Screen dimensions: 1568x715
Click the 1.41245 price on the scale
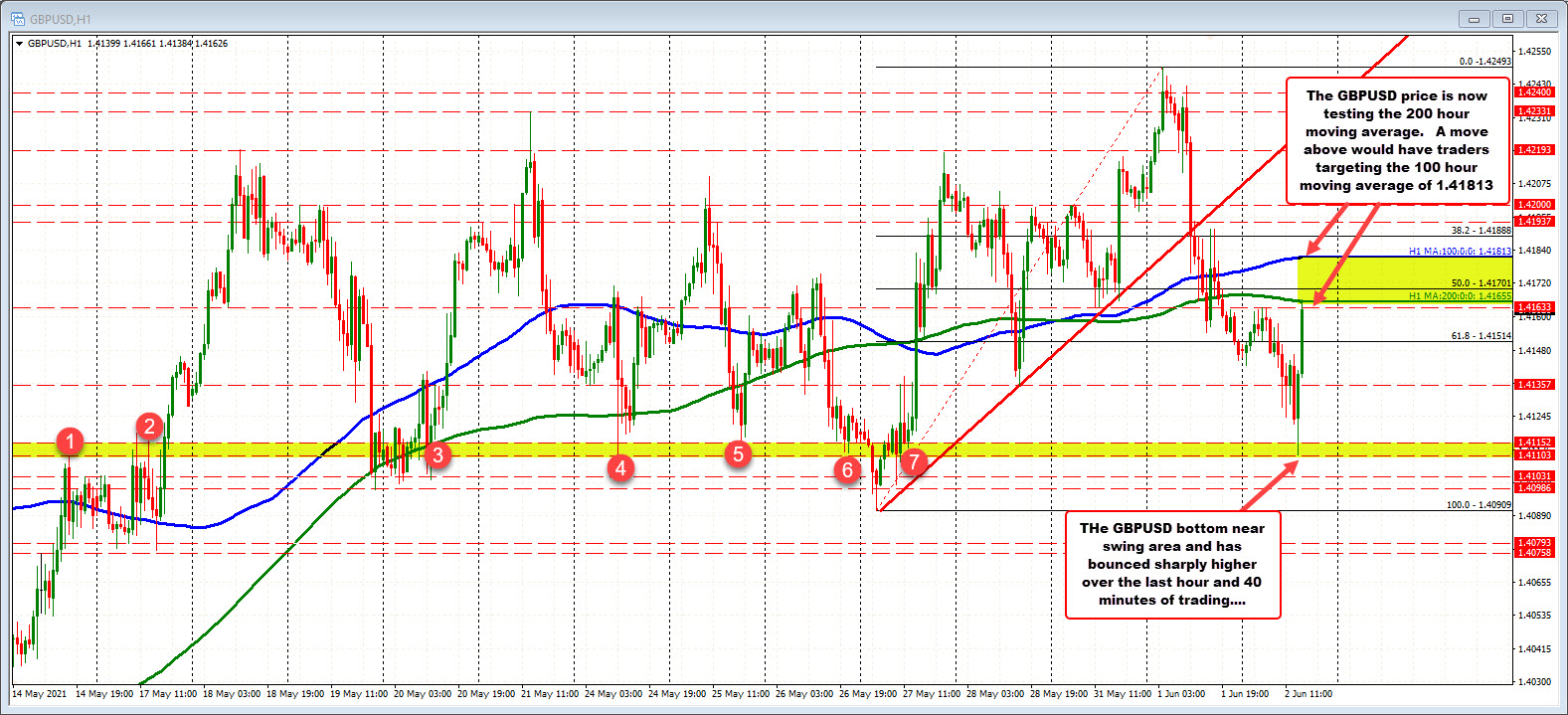[x=1534, y=417]
